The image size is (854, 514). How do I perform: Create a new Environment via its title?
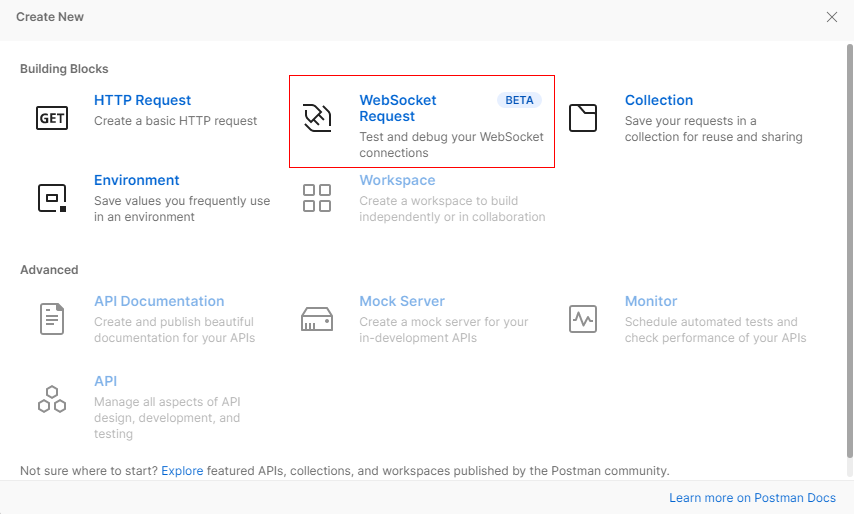137,180
